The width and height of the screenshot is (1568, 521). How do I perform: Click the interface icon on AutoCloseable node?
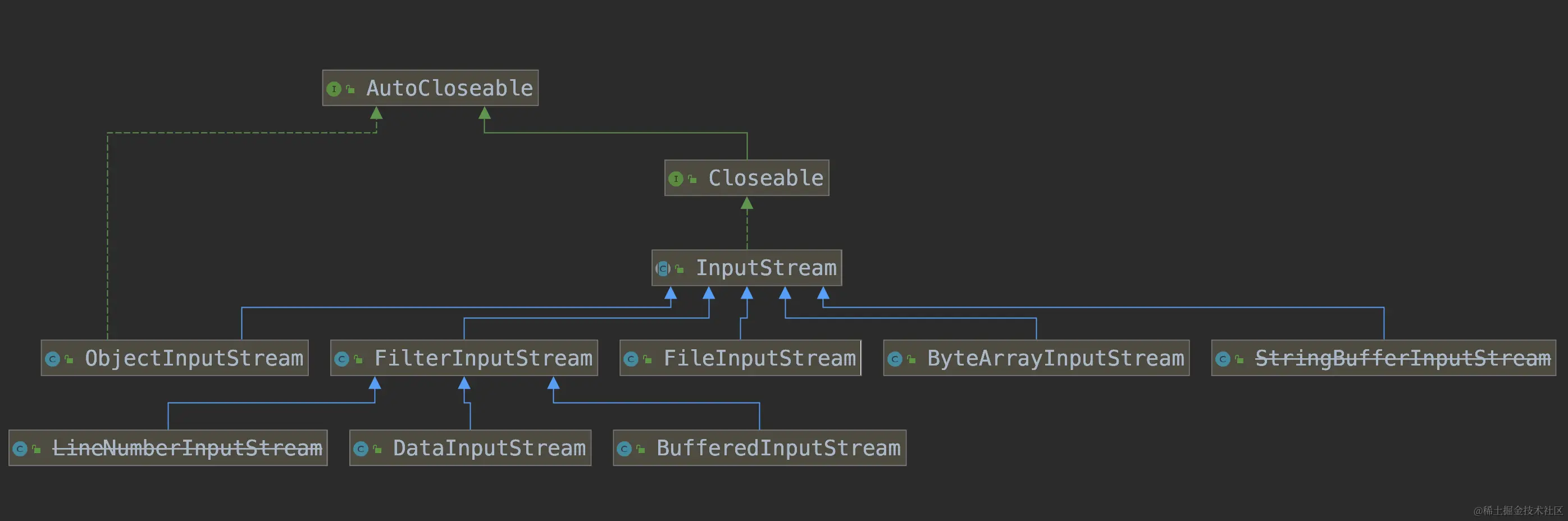click(x=335, y=88)
